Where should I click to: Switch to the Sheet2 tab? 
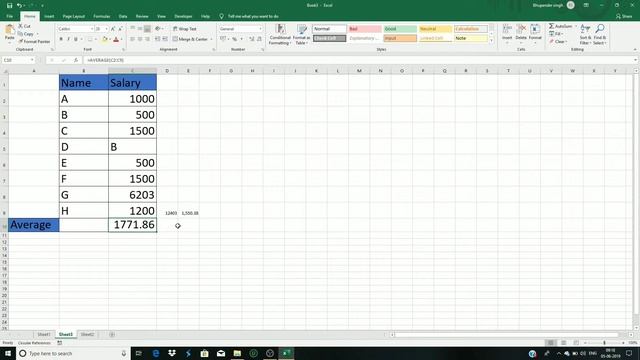pyautogui.click(x=87, y=334)
